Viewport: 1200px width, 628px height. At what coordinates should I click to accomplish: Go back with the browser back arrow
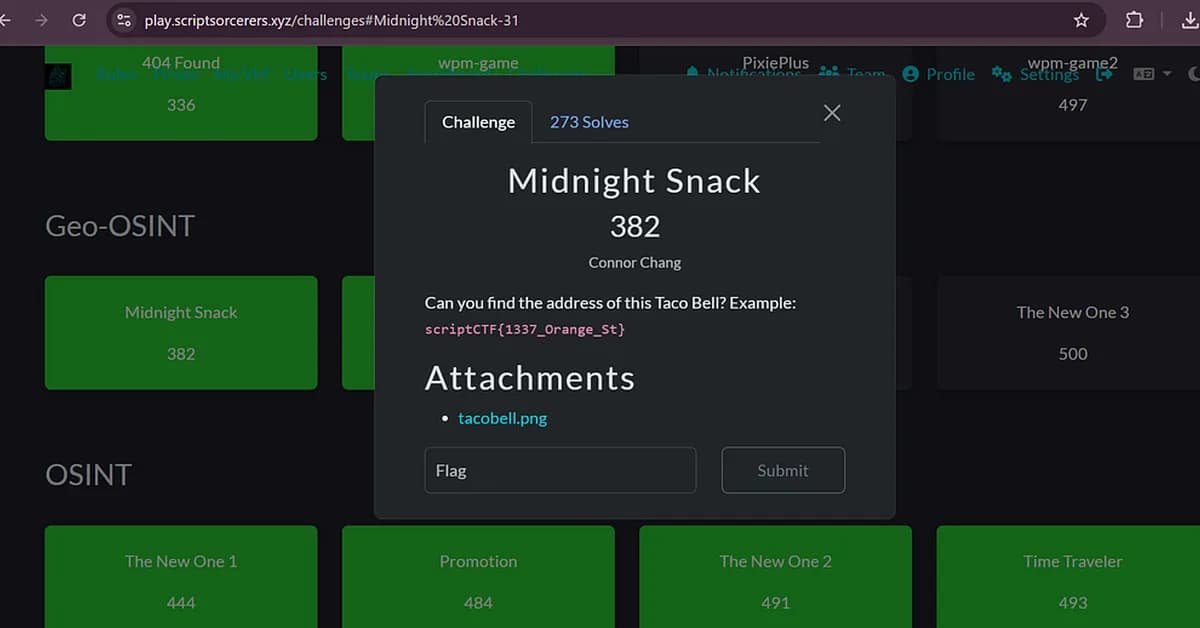(x=5, y=20)
